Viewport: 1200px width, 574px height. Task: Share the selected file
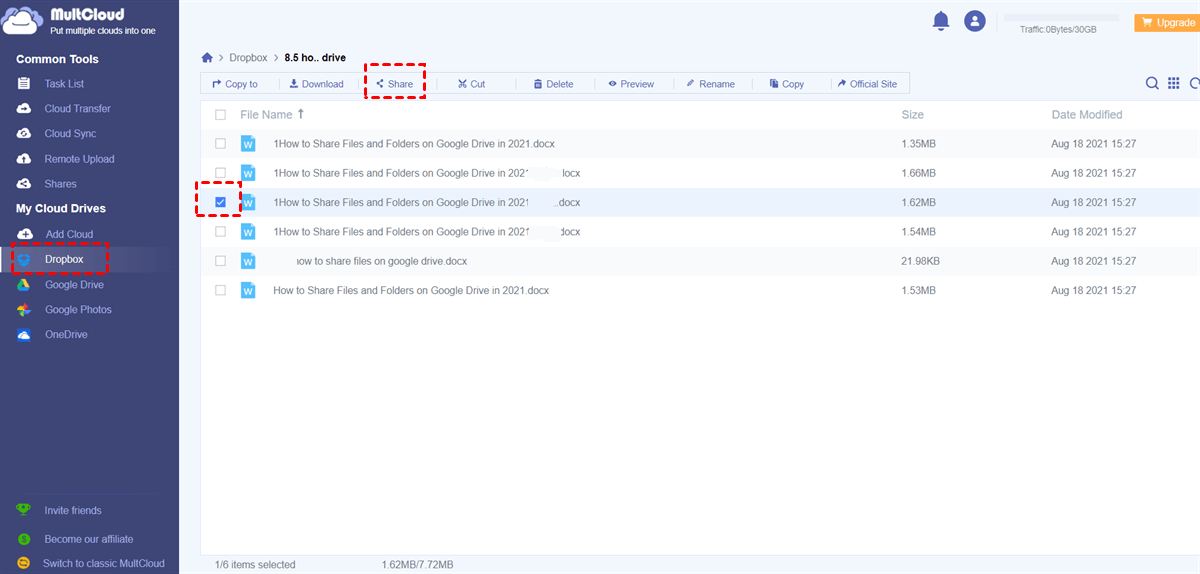[x=394, y=84]
